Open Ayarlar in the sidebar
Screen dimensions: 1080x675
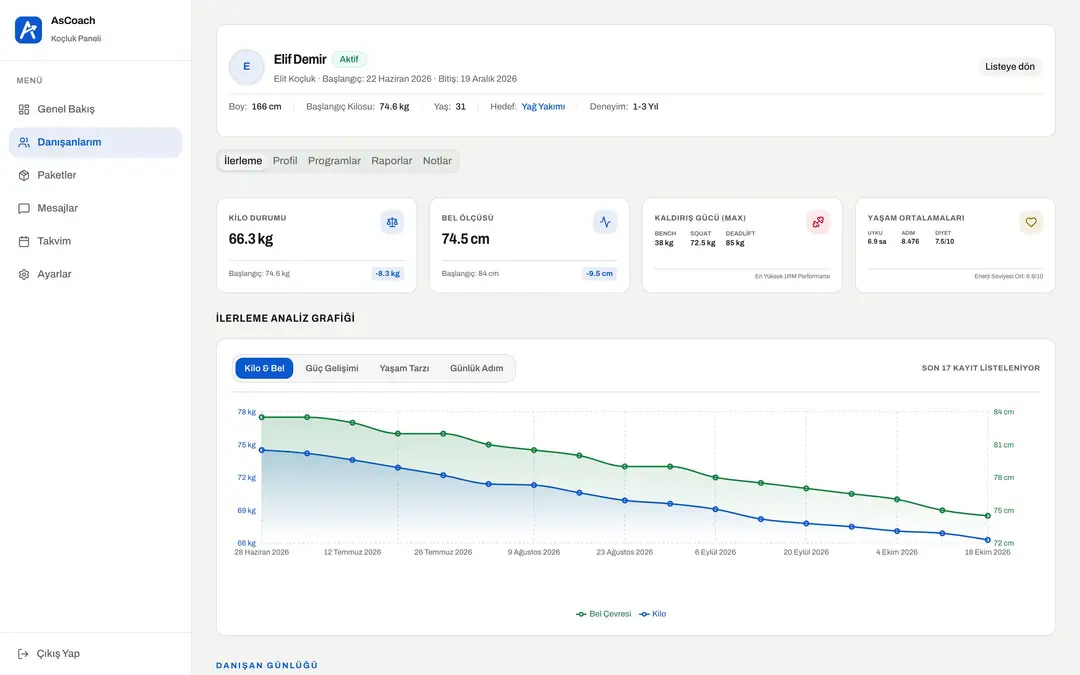pos(96,274)
